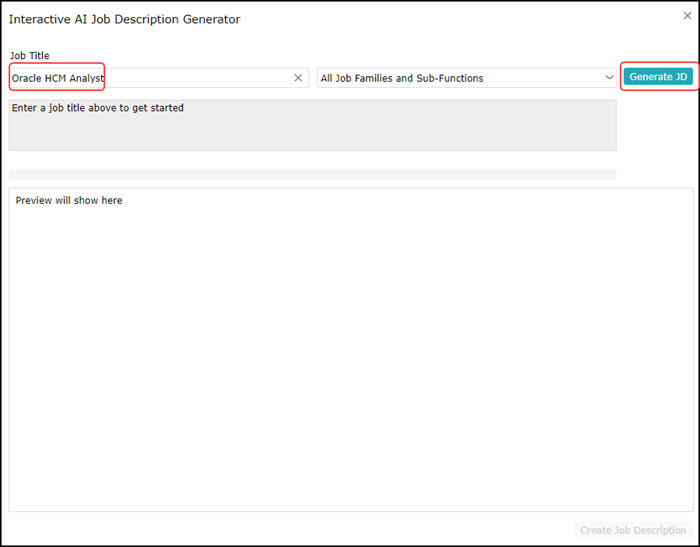Clear the Job Title field with the X icon
The width and height of the screenshot is (700, 547).
(x=298, y=78)
